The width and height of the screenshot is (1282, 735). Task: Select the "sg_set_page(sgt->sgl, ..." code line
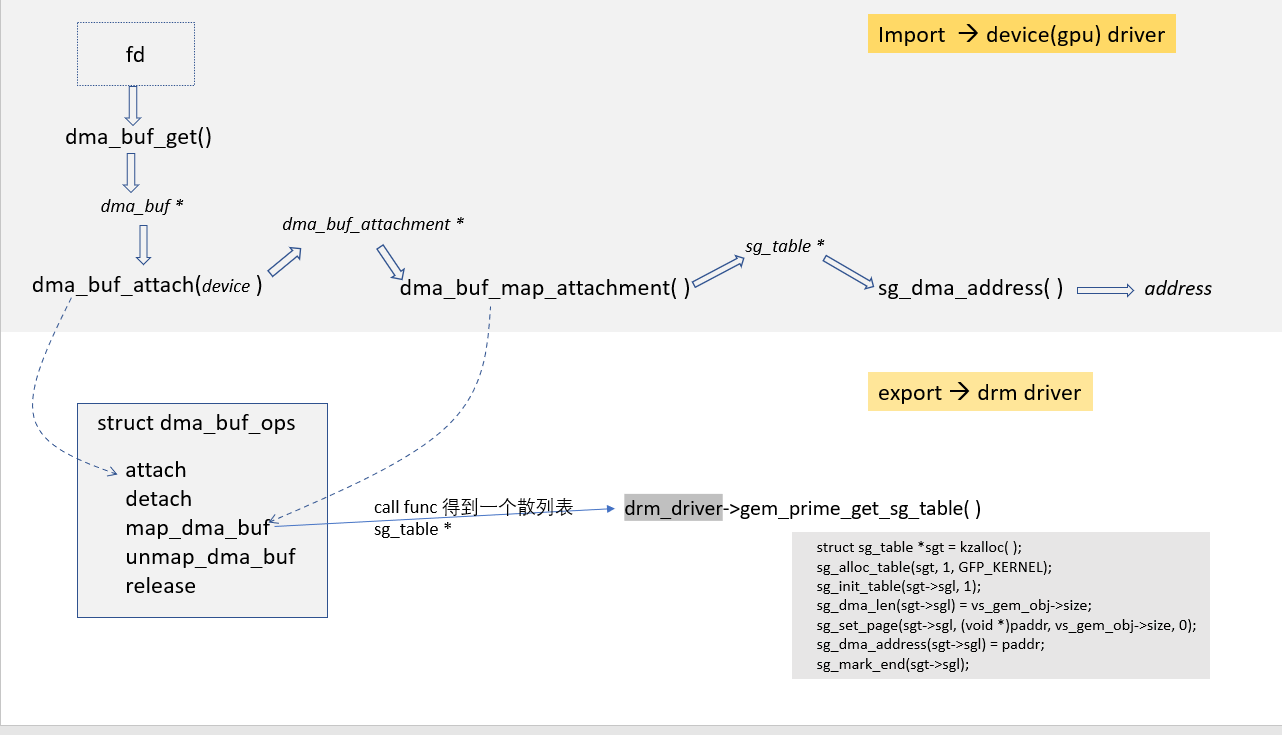coord(1006,625)
